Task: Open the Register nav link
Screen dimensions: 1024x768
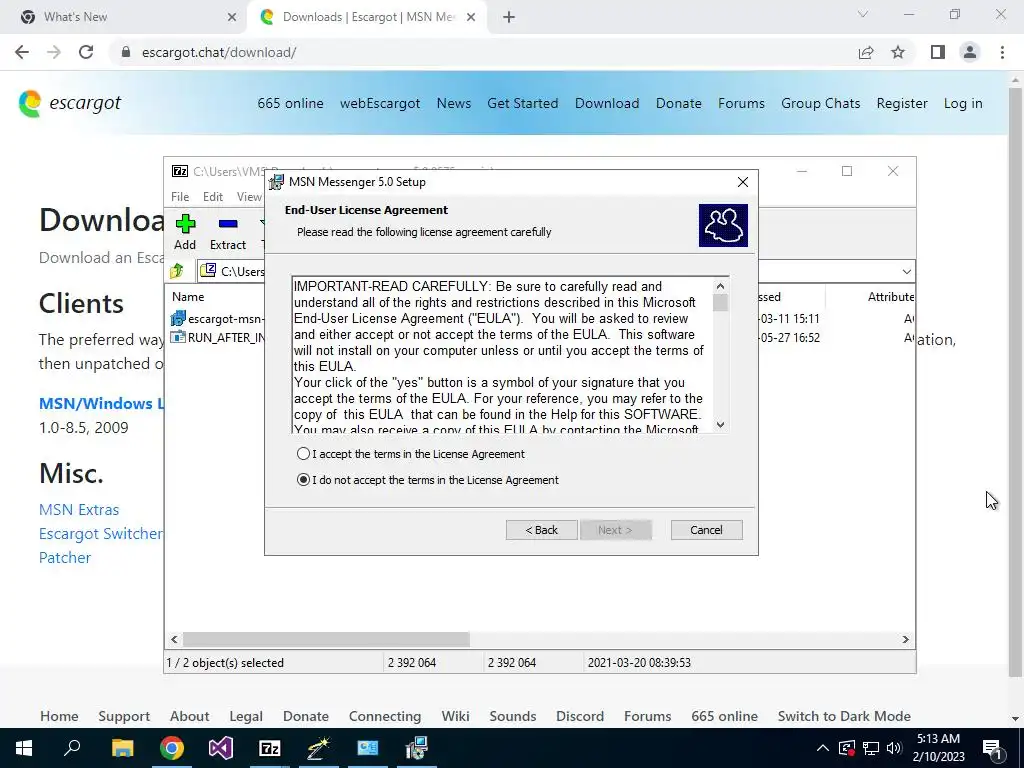Action: (902, 103)
